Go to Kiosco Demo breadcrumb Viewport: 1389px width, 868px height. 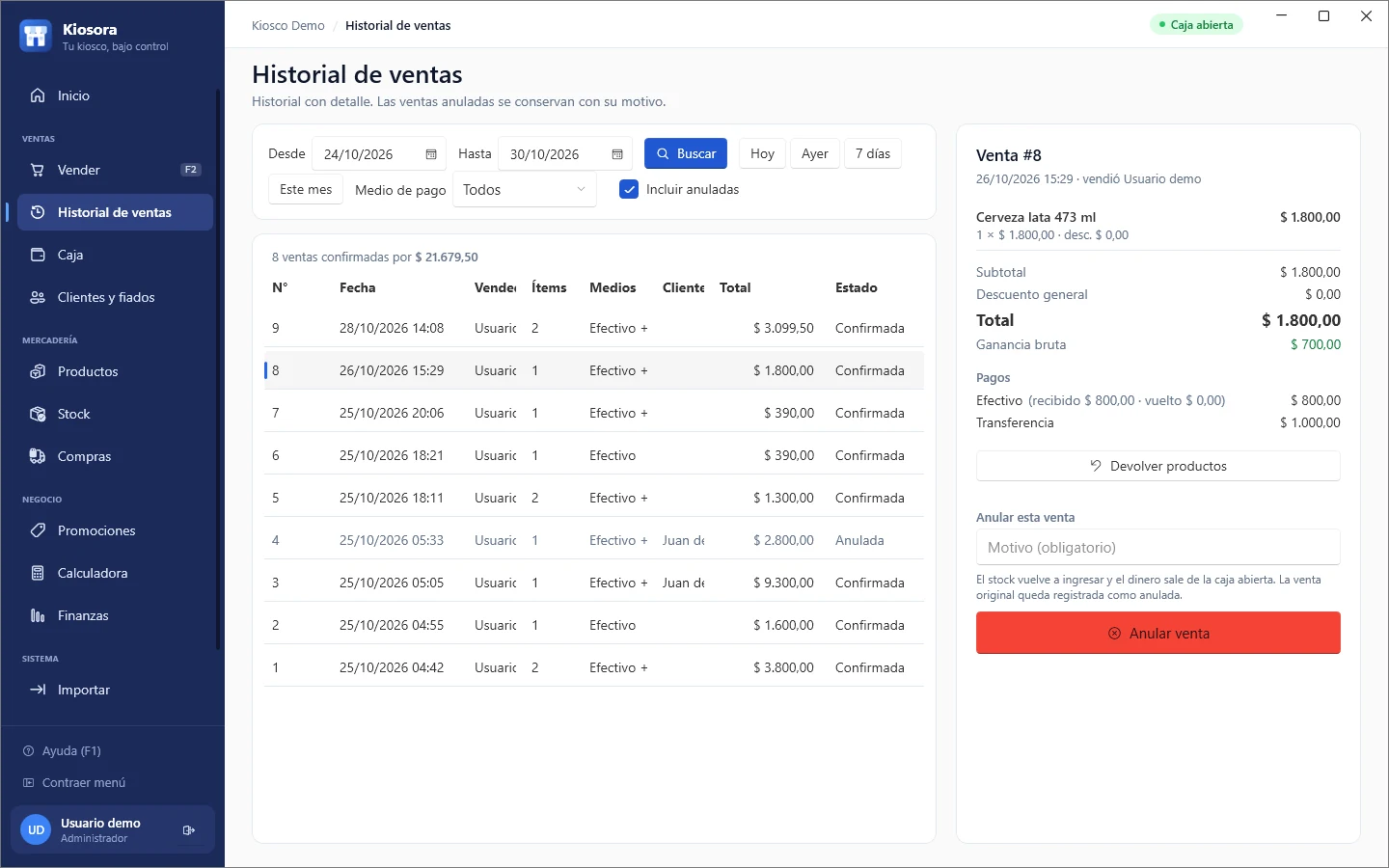tap(288, 25)
